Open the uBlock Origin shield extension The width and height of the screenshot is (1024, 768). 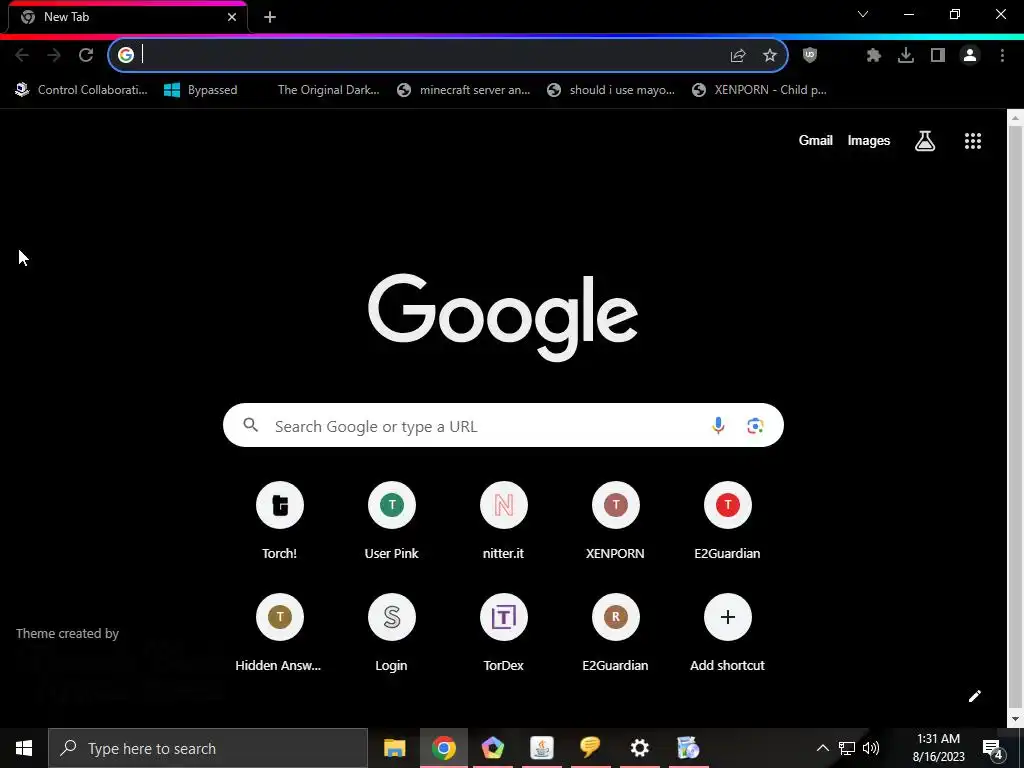point(810,56)
